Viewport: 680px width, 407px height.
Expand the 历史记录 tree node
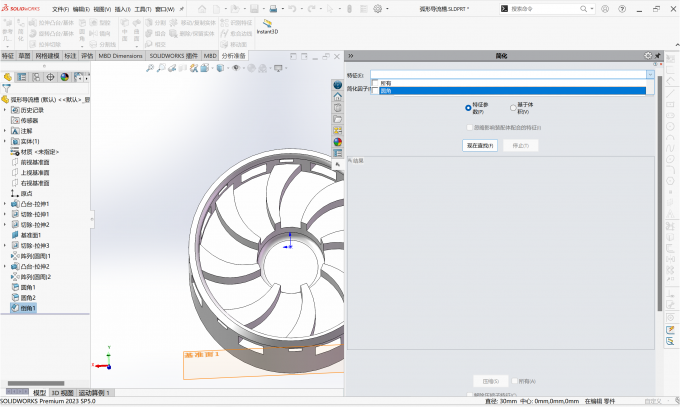5,110
